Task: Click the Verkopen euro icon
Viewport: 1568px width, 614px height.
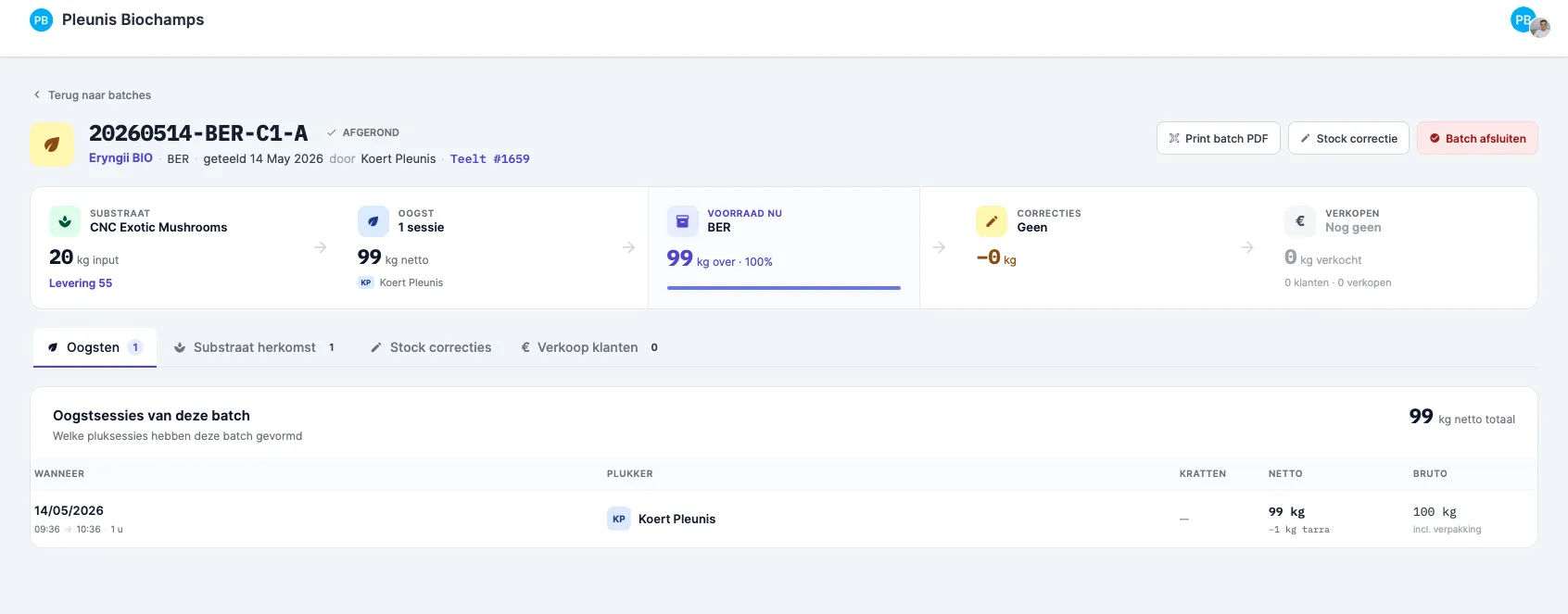Action: (x=1300, y=221)
